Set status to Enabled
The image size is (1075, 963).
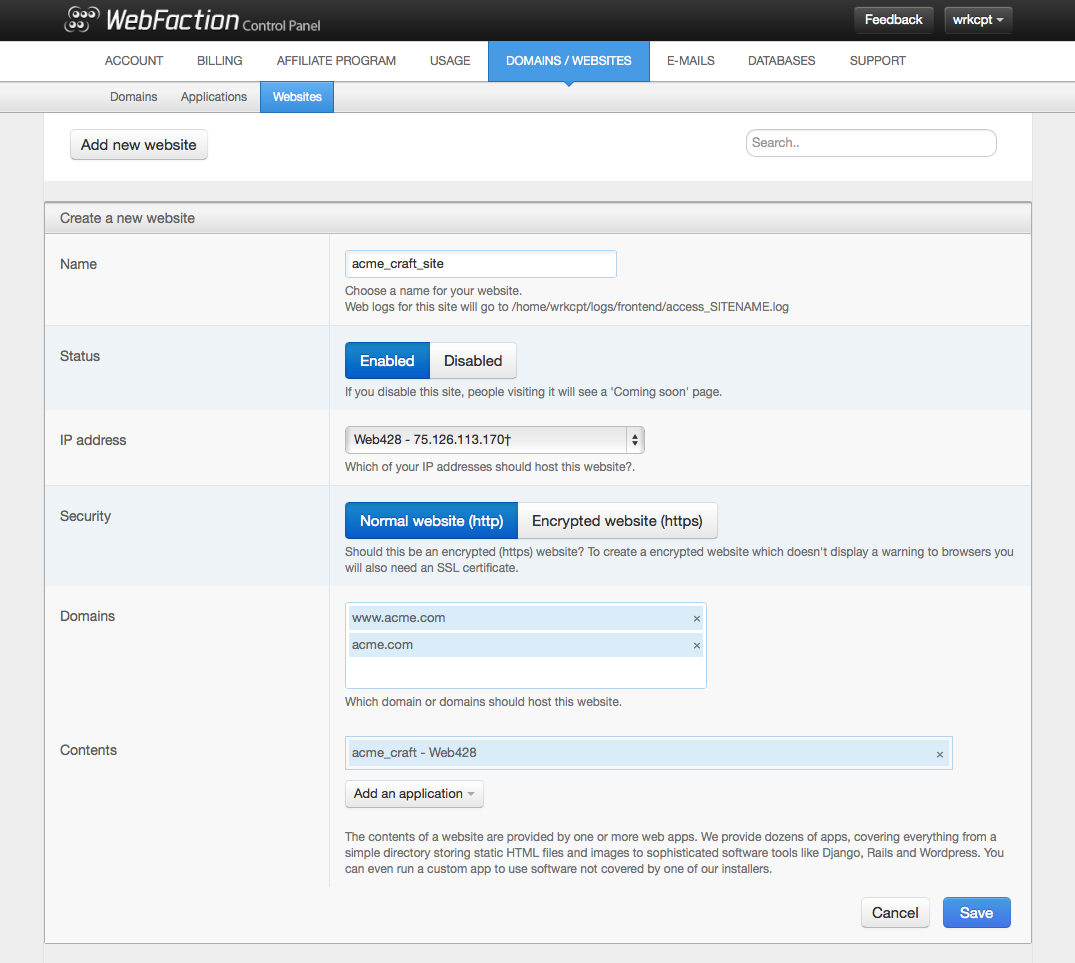(387, 361)
